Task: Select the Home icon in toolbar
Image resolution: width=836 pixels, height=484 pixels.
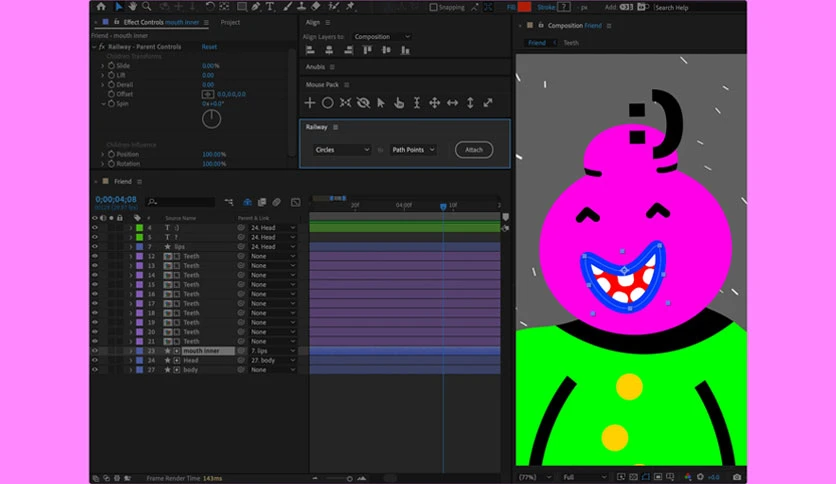Action: pos(101,7)
